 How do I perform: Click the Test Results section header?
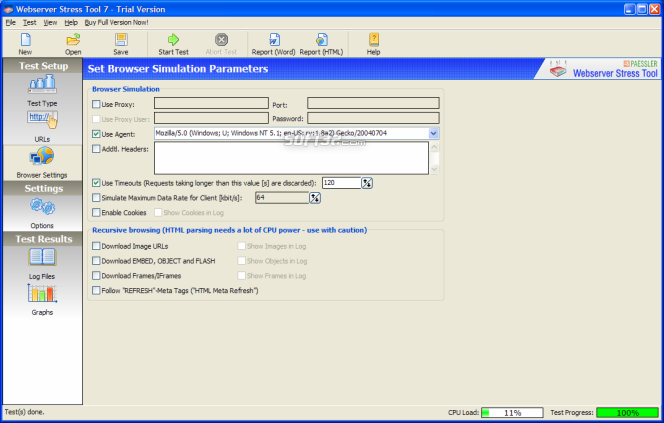(43, 239)
